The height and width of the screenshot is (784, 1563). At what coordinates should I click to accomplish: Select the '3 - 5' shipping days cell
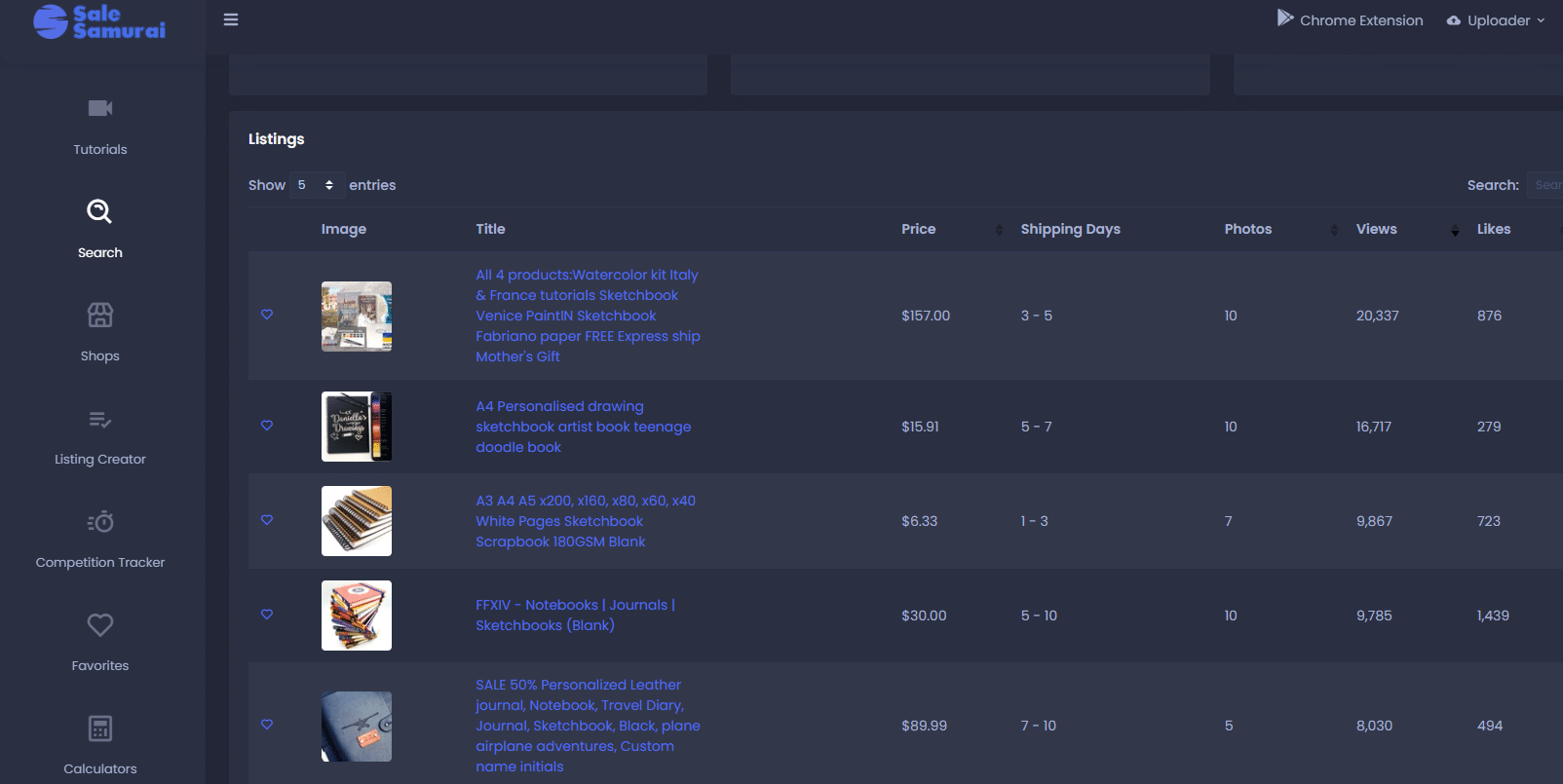[x=1036, y=316]
